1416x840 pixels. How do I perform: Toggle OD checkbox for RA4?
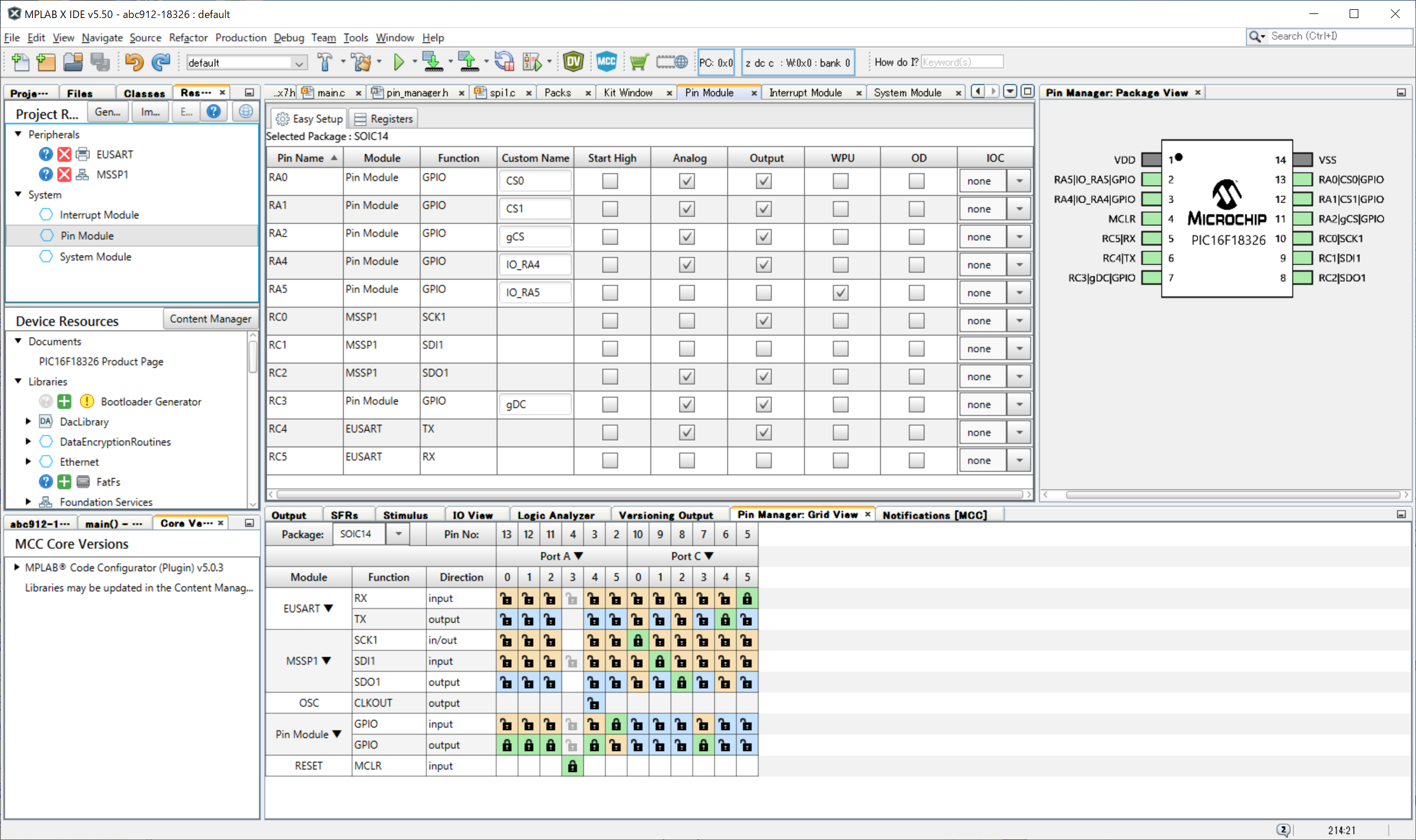coord(916,265)
